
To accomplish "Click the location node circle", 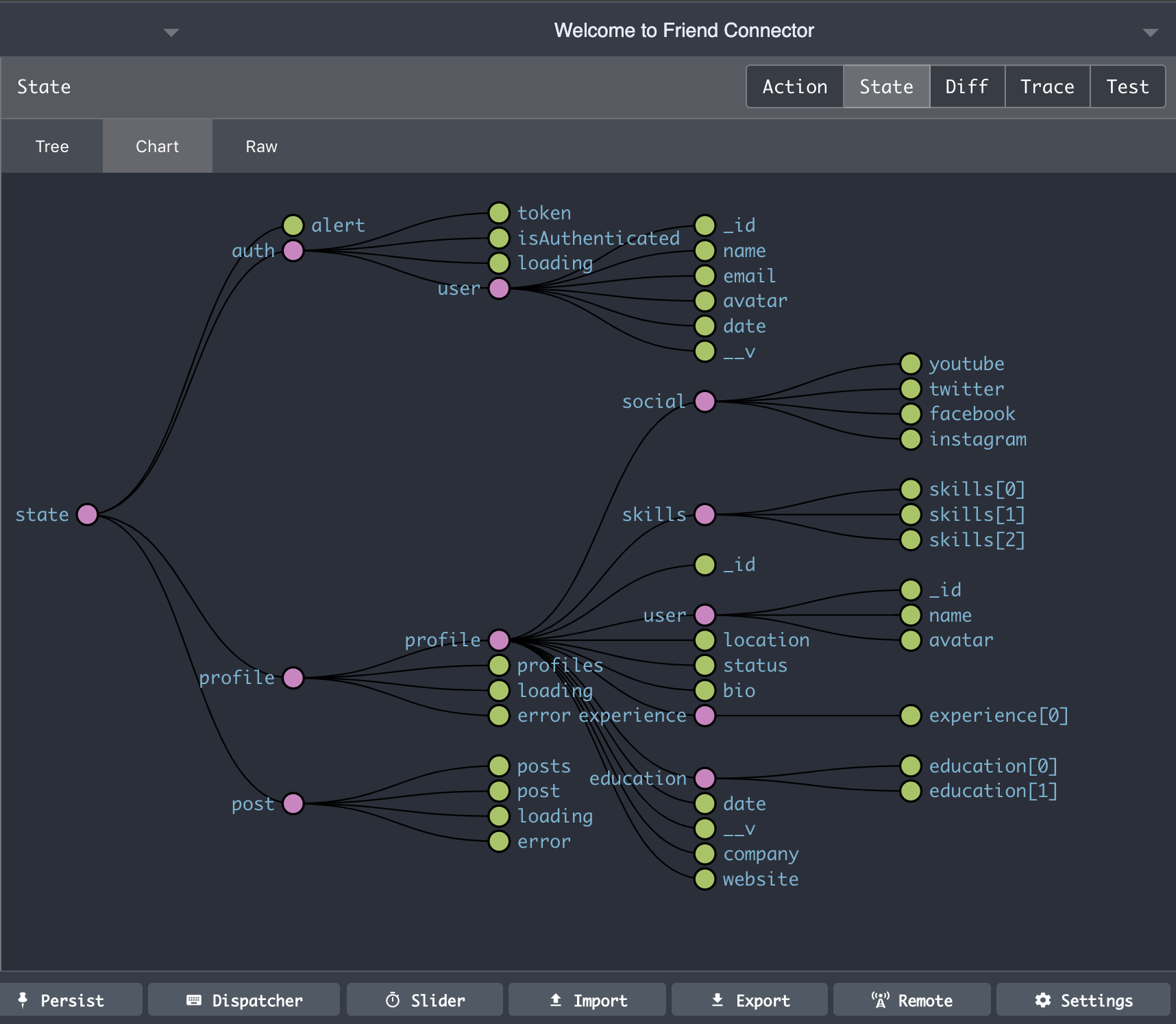I will pos(705,640).
